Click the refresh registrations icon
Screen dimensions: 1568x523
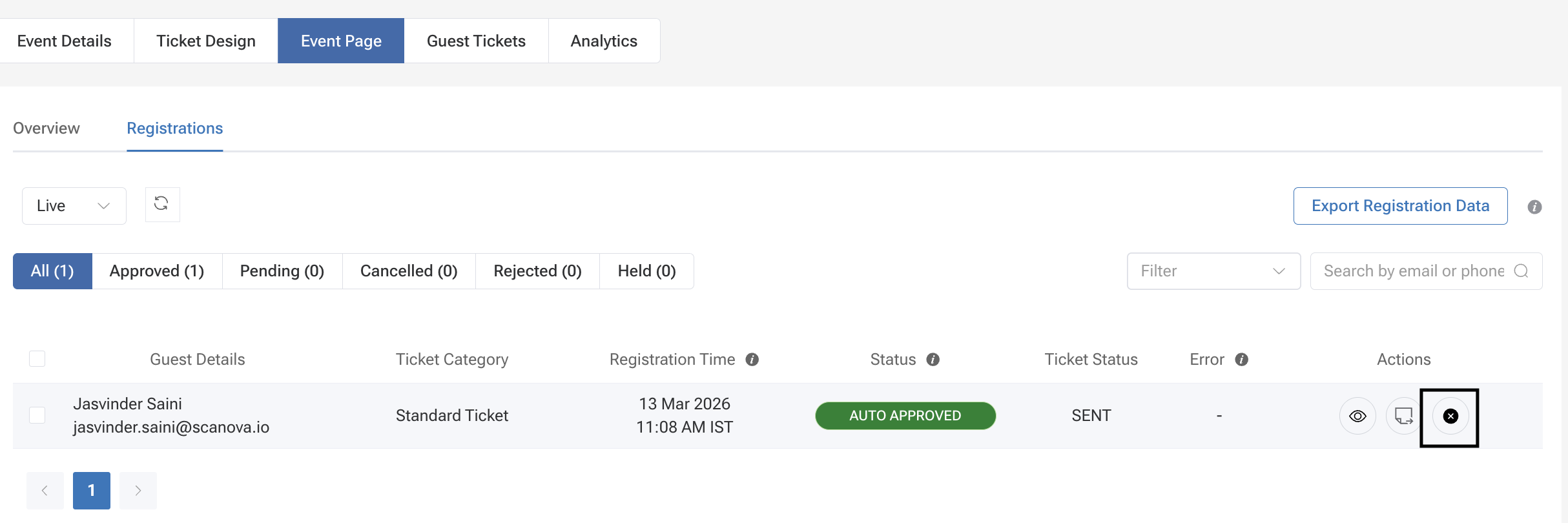(162, 205)
